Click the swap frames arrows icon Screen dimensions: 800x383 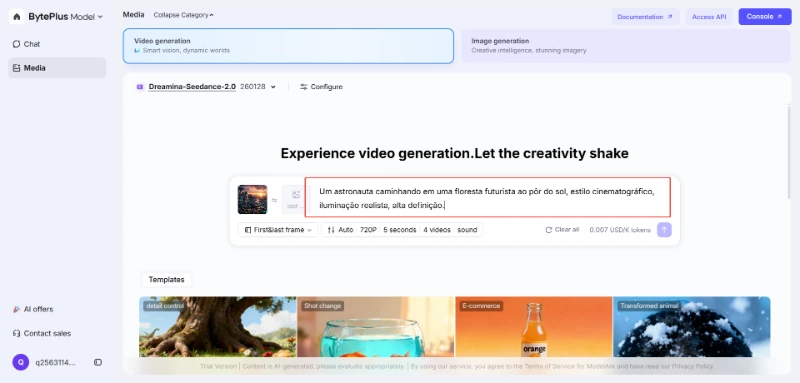click(274, 200)
